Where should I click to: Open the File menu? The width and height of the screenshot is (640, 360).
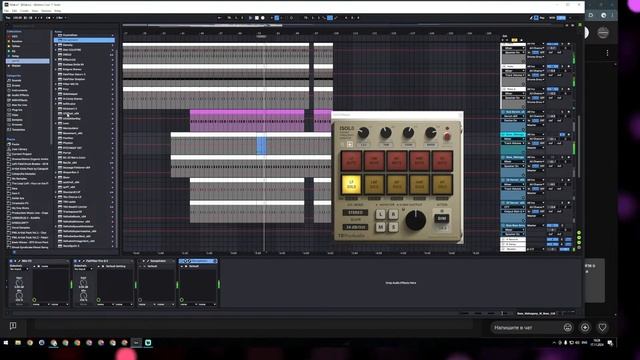click(6, 11)
